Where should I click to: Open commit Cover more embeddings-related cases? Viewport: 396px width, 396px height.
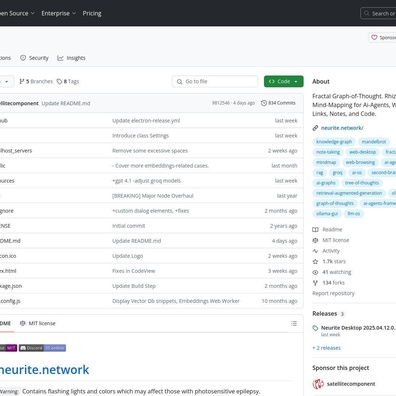(x=160, y=166)
